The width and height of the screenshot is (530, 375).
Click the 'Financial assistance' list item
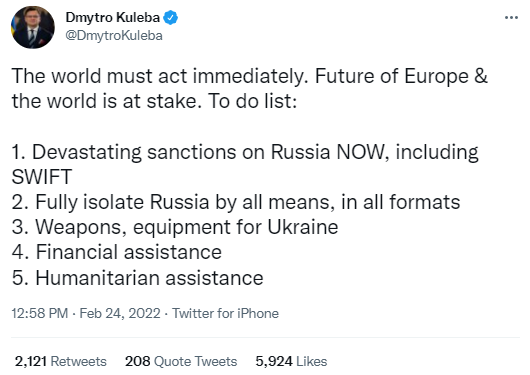117,252
